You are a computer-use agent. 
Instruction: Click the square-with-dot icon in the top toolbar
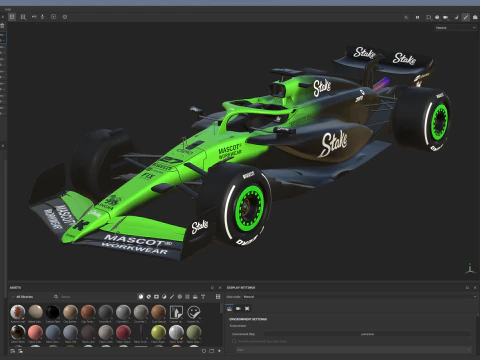53,17
